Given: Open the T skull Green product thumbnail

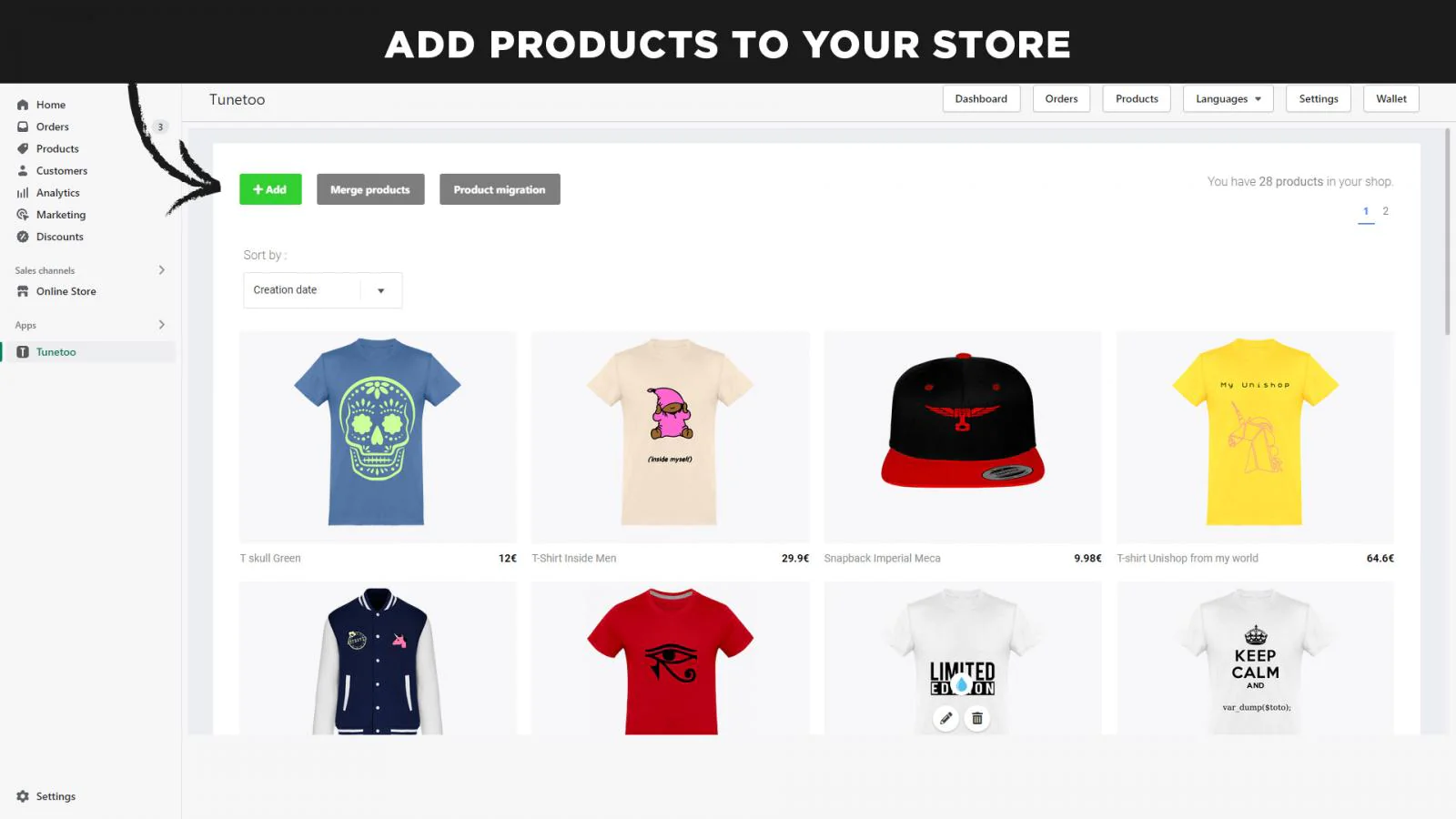Looking at the screenshot, I should click(x=378, y=437).
